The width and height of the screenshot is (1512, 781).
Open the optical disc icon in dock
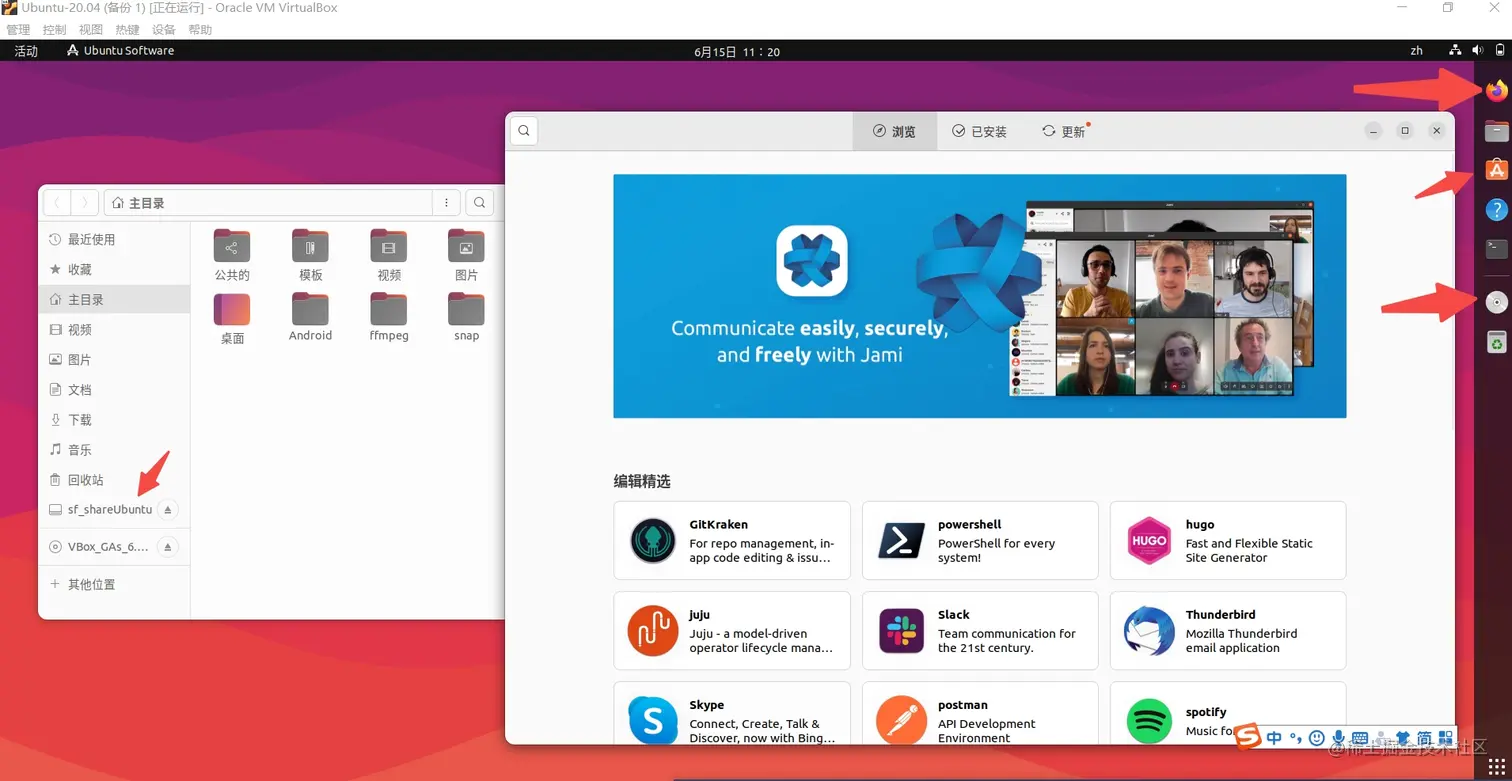point(1496,302)
